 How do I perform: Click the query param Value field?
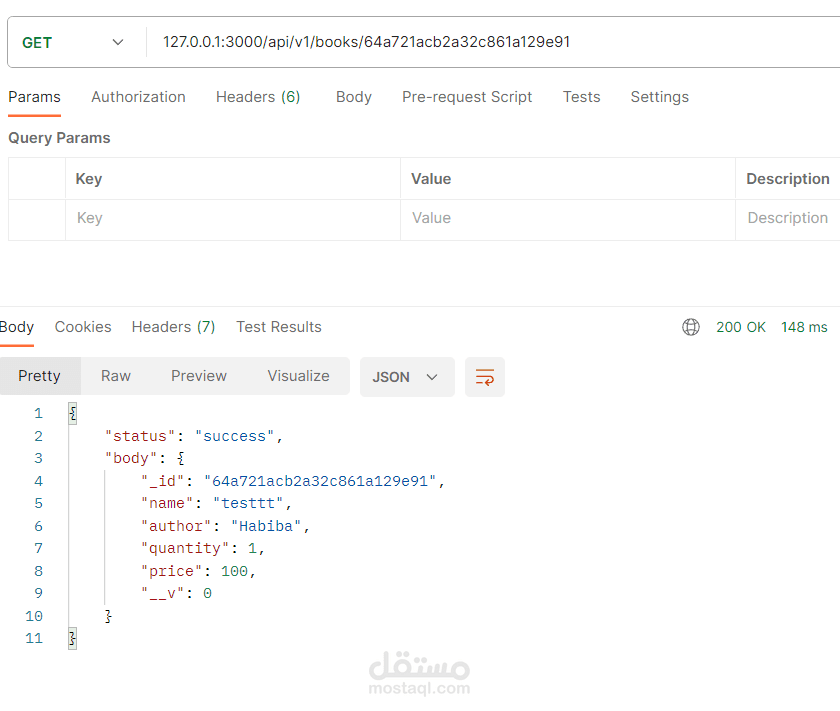[566, 218]
